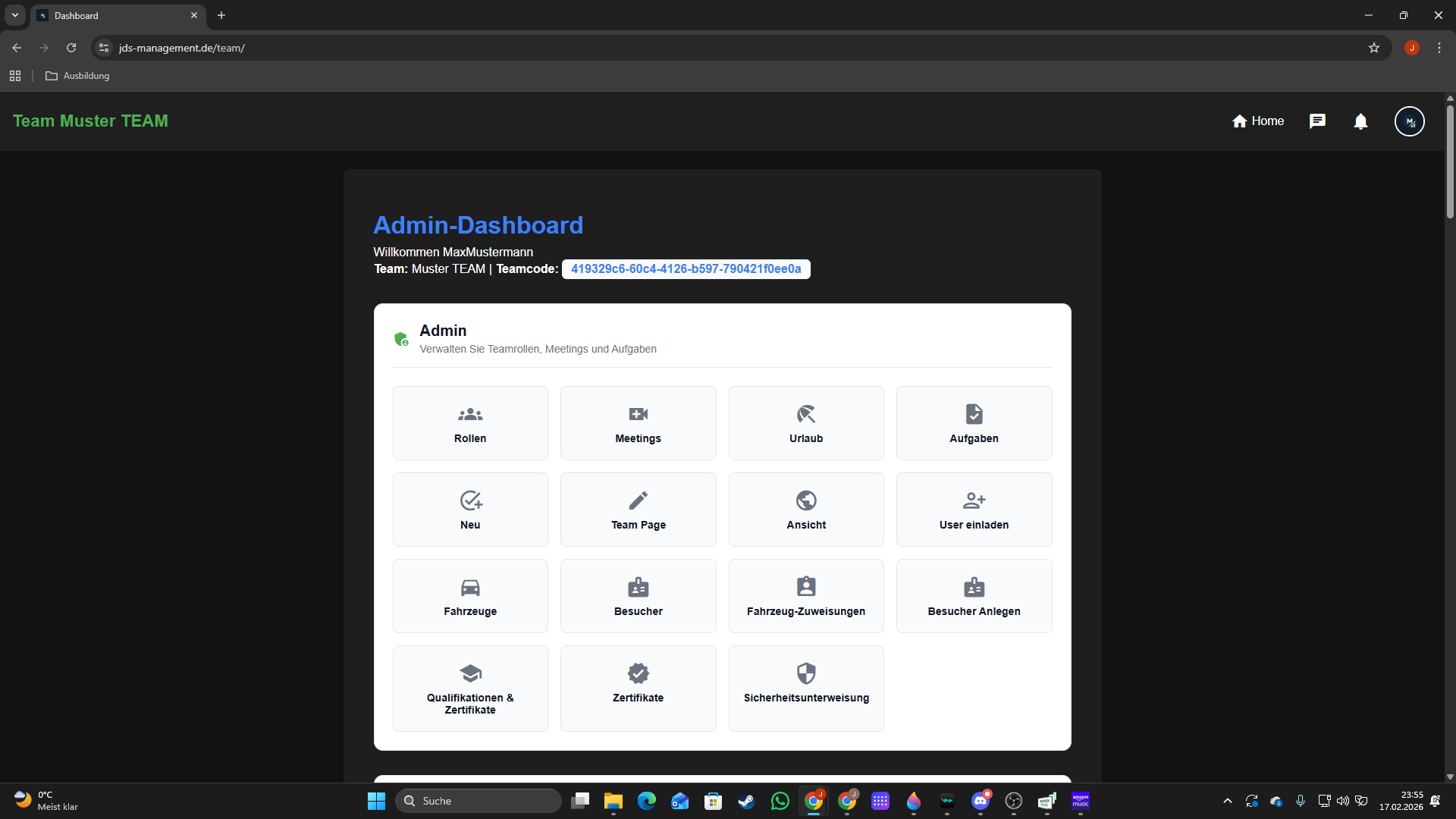
Task: Show hidden system tray icons
Action: coord(1227,801)
